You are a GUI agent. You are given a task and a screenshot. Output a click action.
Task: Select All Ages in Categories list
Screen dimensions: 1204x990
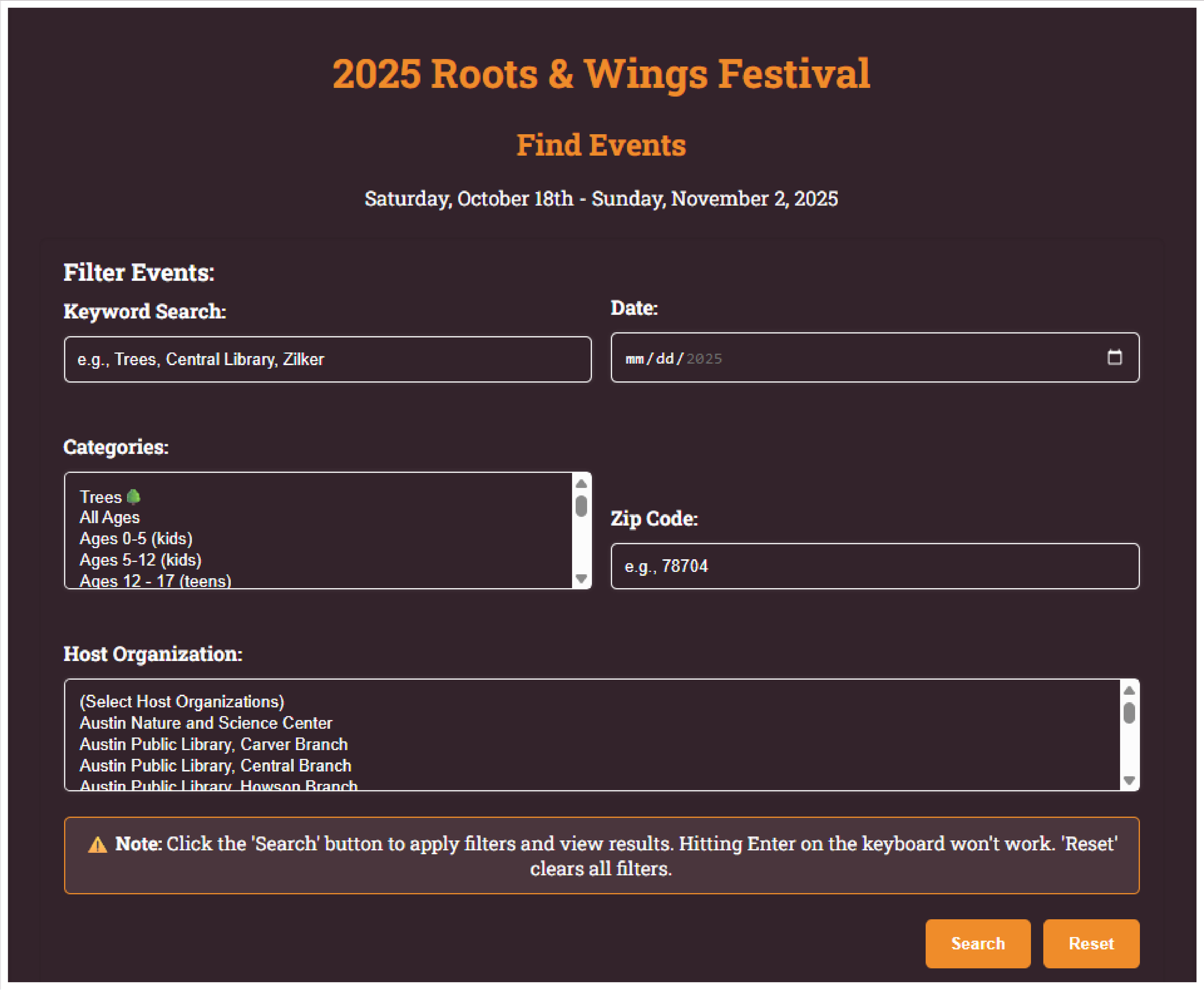[x=109, y=518]
